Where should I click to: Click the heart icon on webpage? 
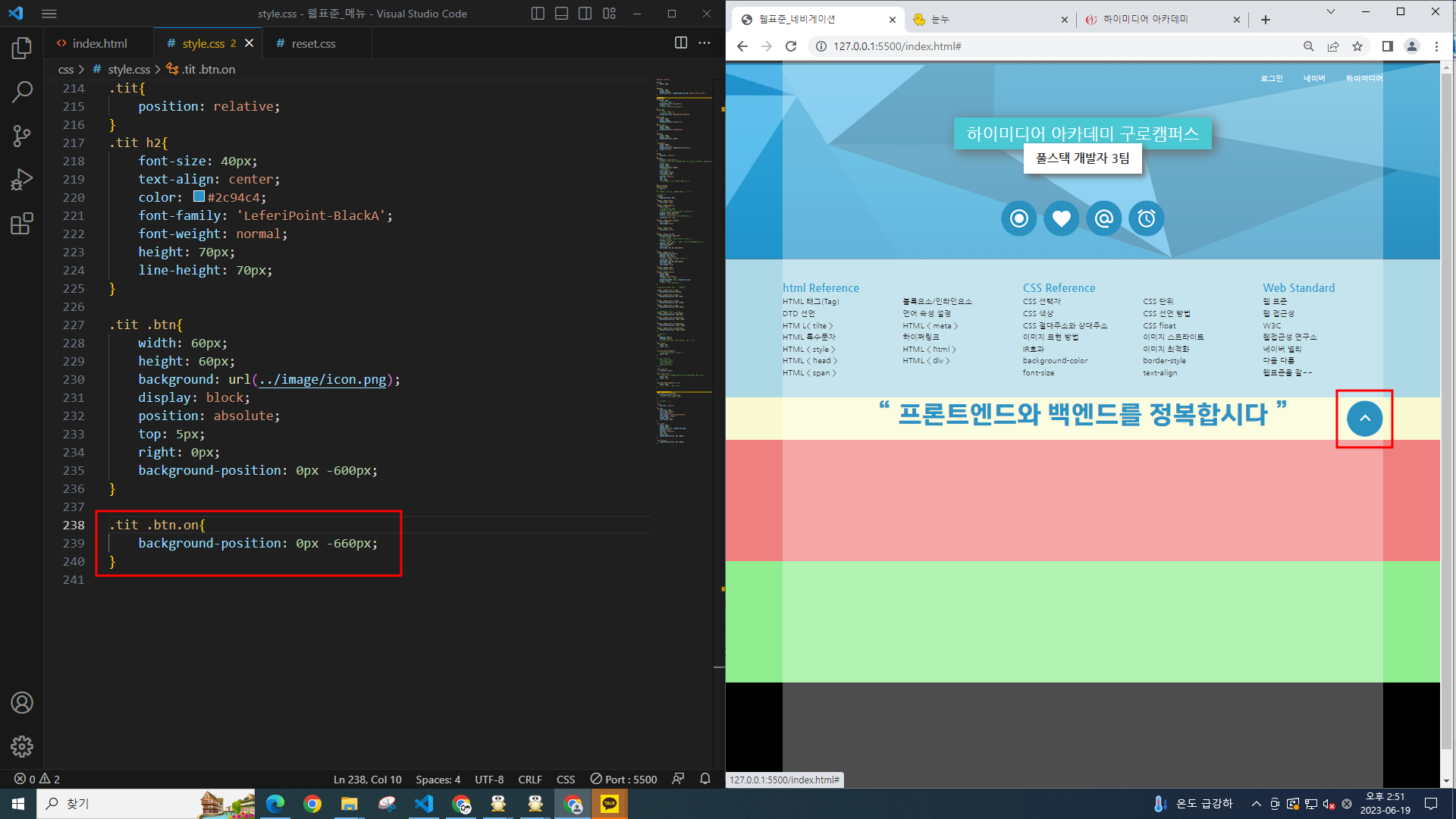(1061, 219)
